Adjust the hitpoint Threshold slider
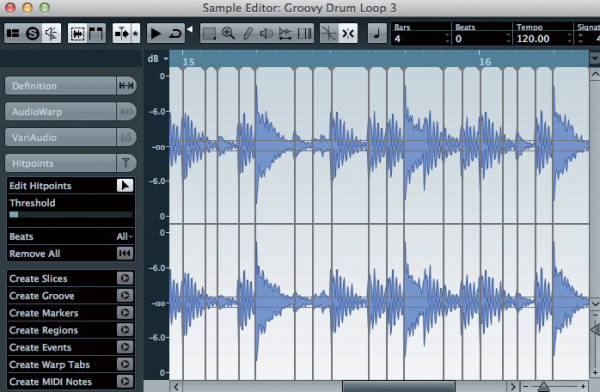This screenshot has width=600, height=392. (71, 214)
